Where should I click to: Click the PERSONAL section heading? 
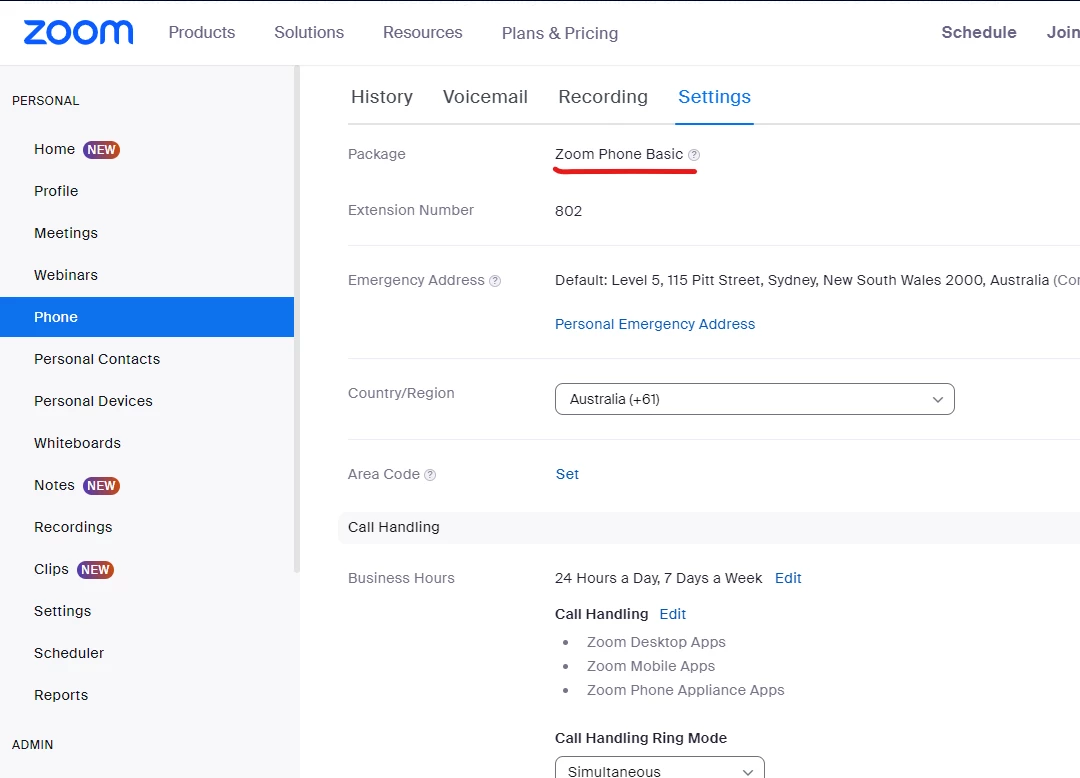(45, 101)
